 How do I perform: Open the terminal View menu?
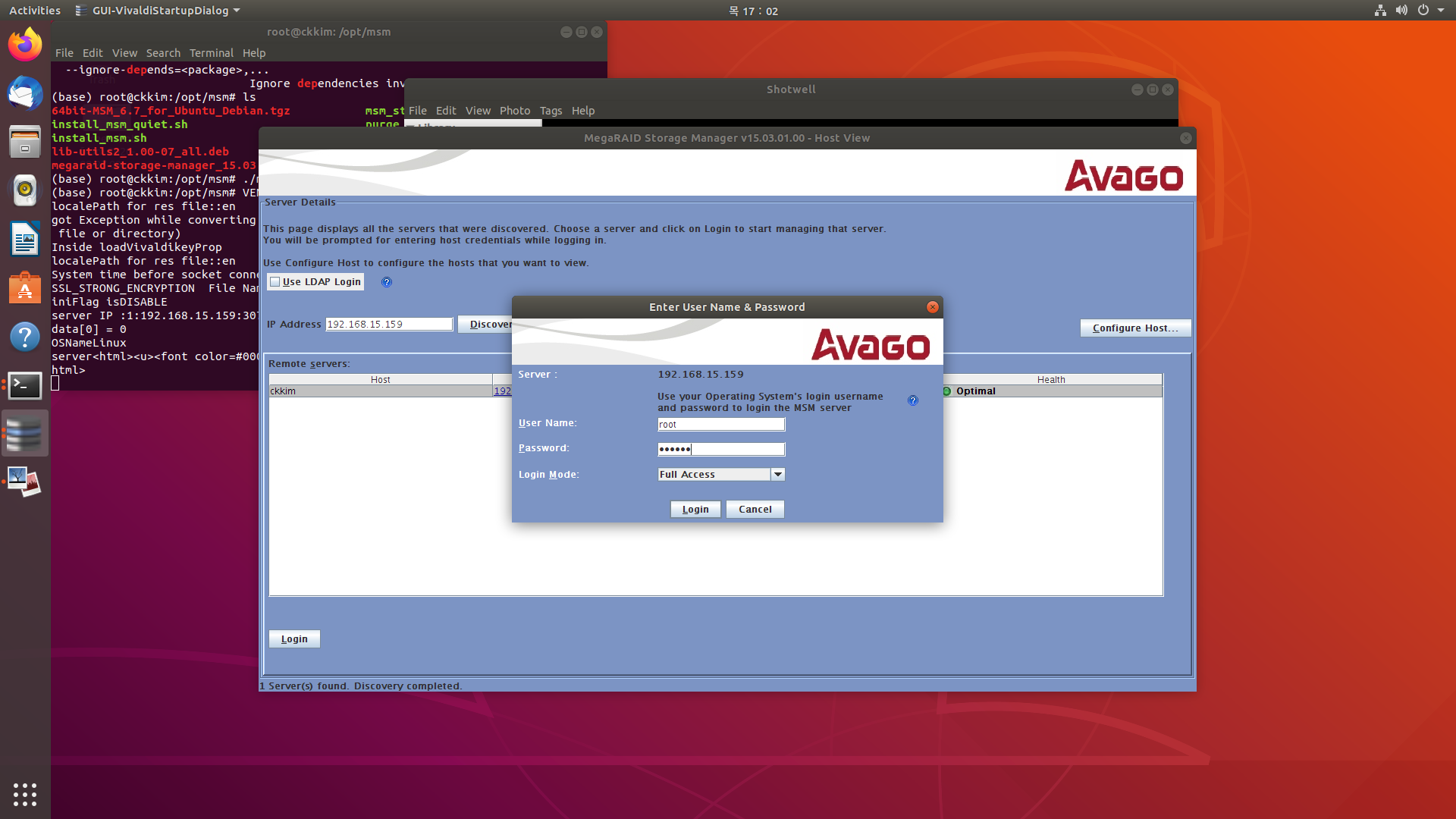click(124, 53)
